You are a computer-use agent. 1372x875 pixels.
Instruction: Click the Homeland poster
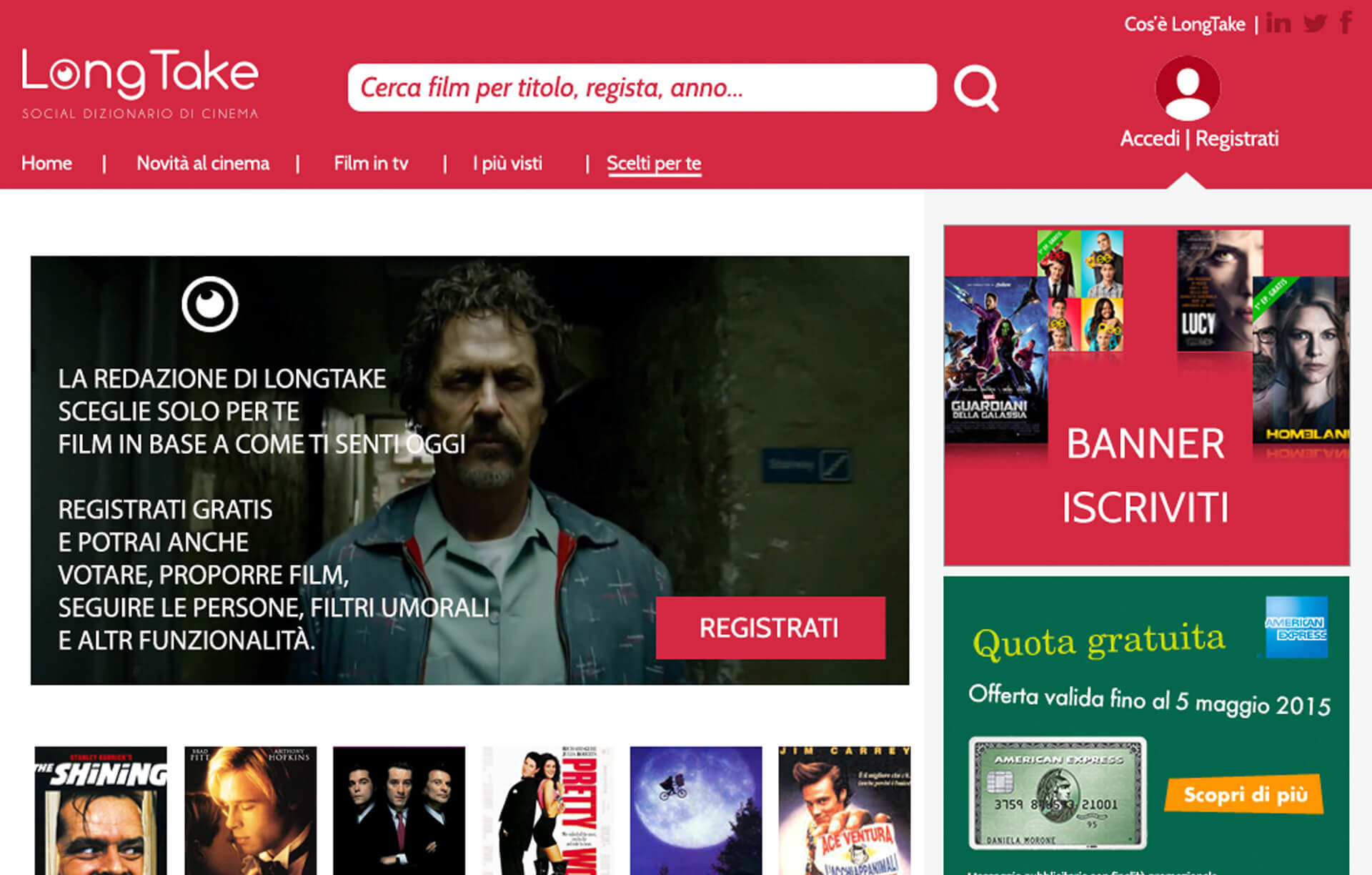(x=1301, y=360)
